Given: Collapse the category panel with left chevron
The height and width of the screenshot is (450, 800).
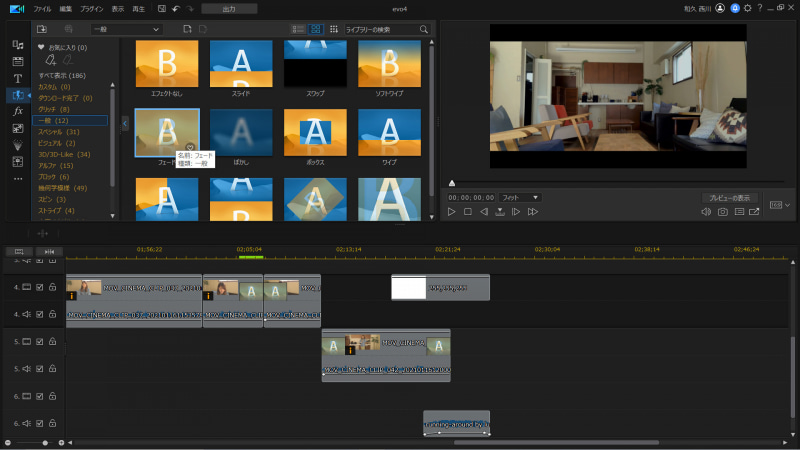Looking at the screenshot, I should [x=125, y=123].
